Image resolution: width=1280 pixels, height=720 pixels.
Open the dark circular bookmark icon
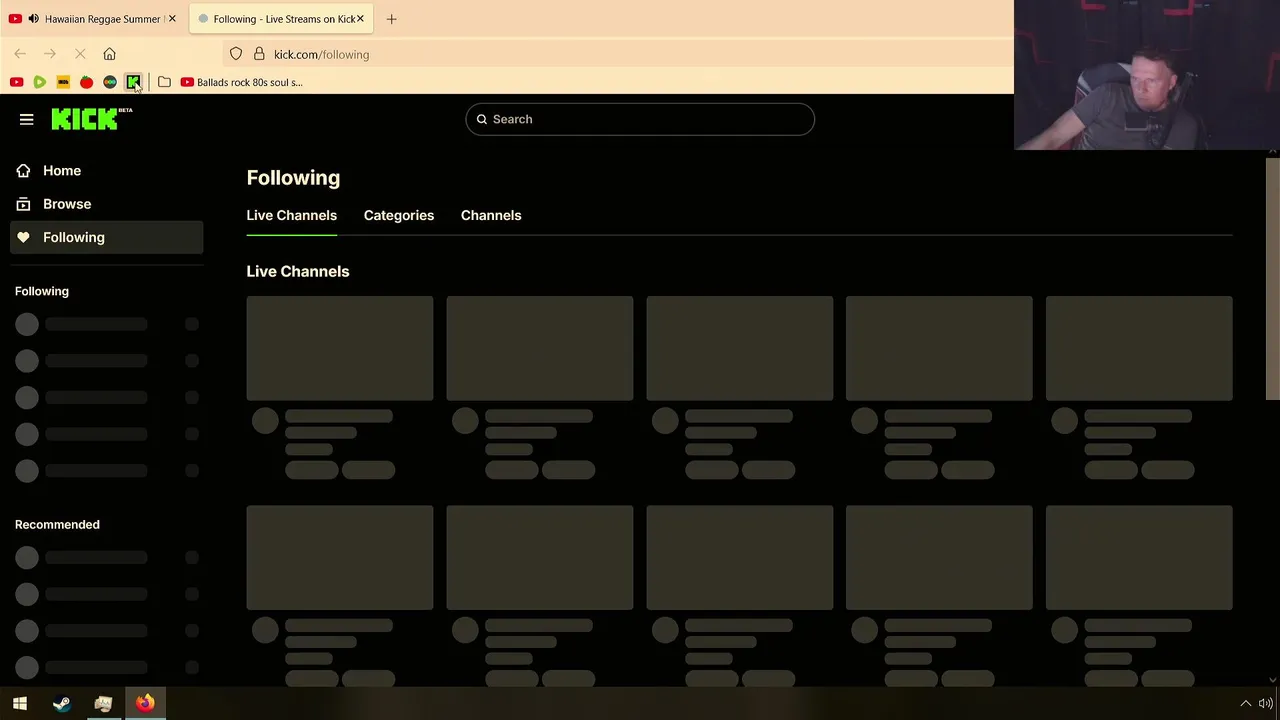pos(110,82)
